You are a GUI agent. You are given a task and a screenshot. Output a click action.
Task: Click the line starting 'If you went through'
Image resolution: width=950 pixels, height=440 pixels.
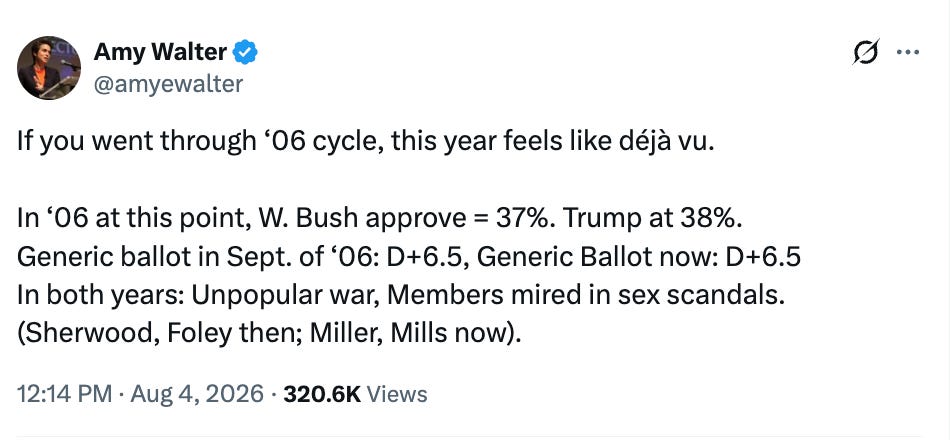[x=362, y=142]
